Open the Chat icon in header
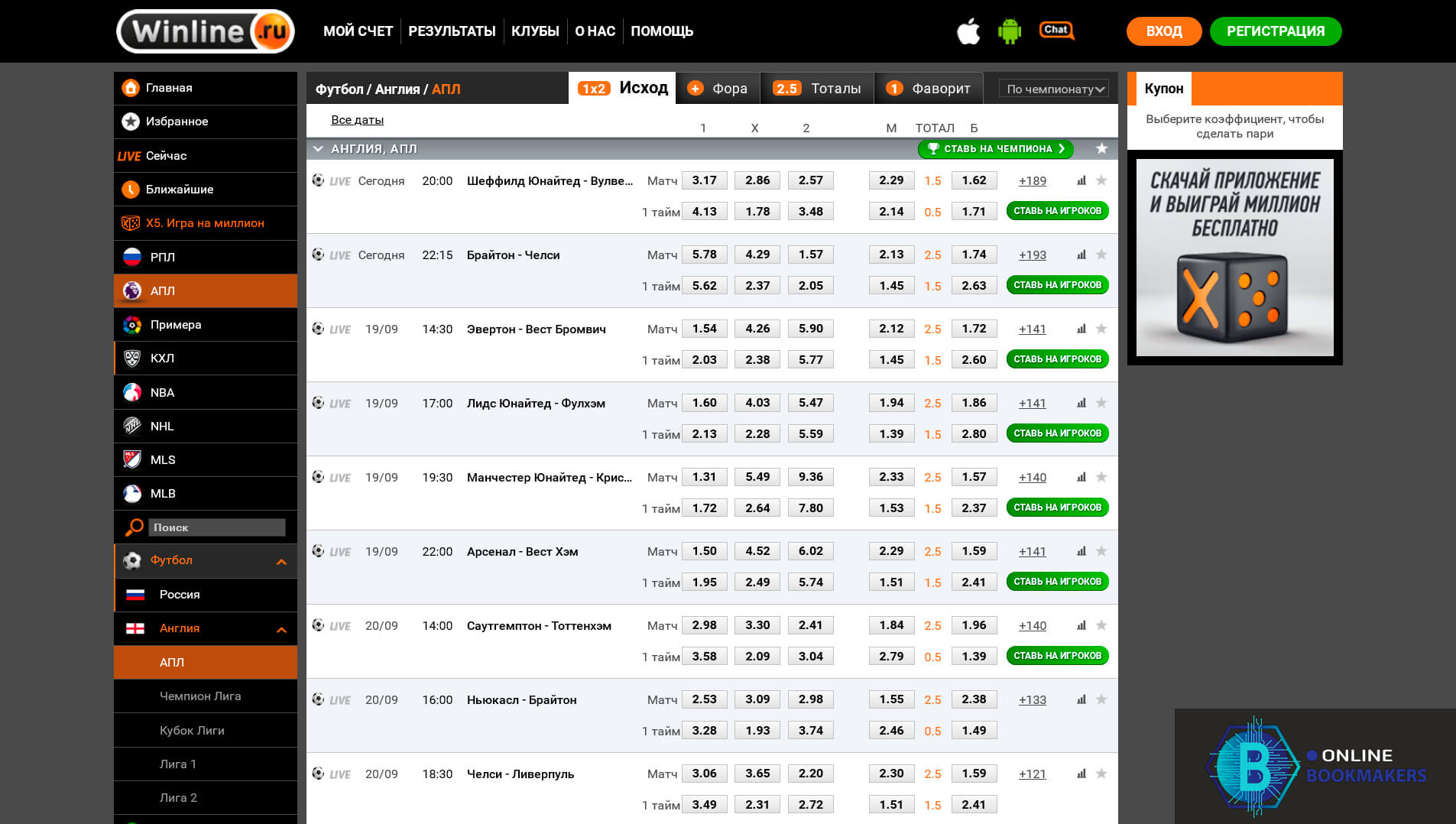The width and height of the screenshot is (1456, 824). (x=1056, y=31)
